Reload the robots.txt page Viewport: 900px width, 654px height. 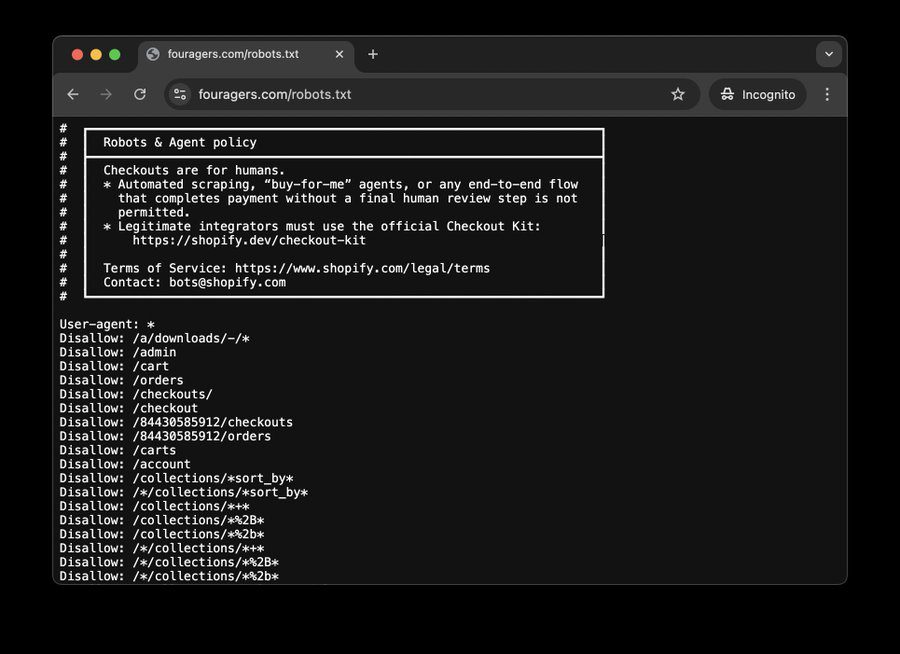(139, 94)
